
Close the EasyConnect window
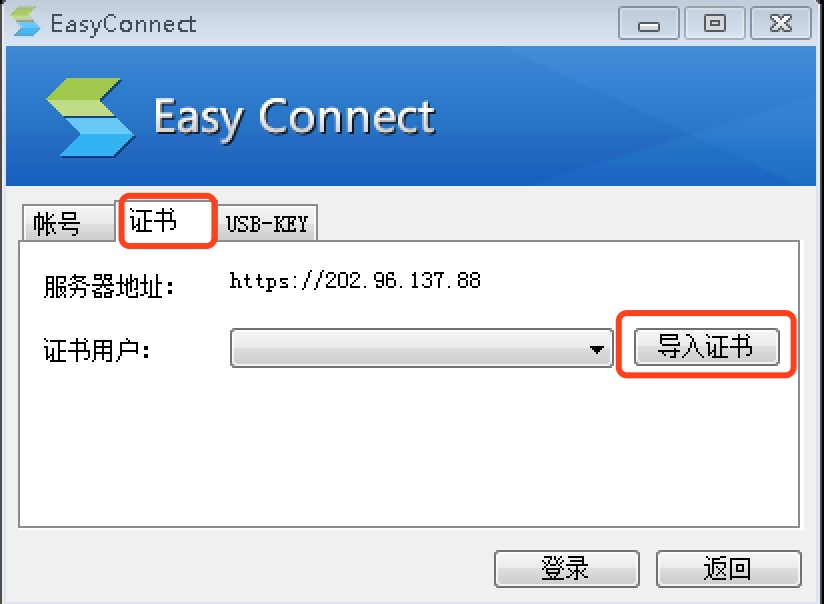tap(780, 23)
